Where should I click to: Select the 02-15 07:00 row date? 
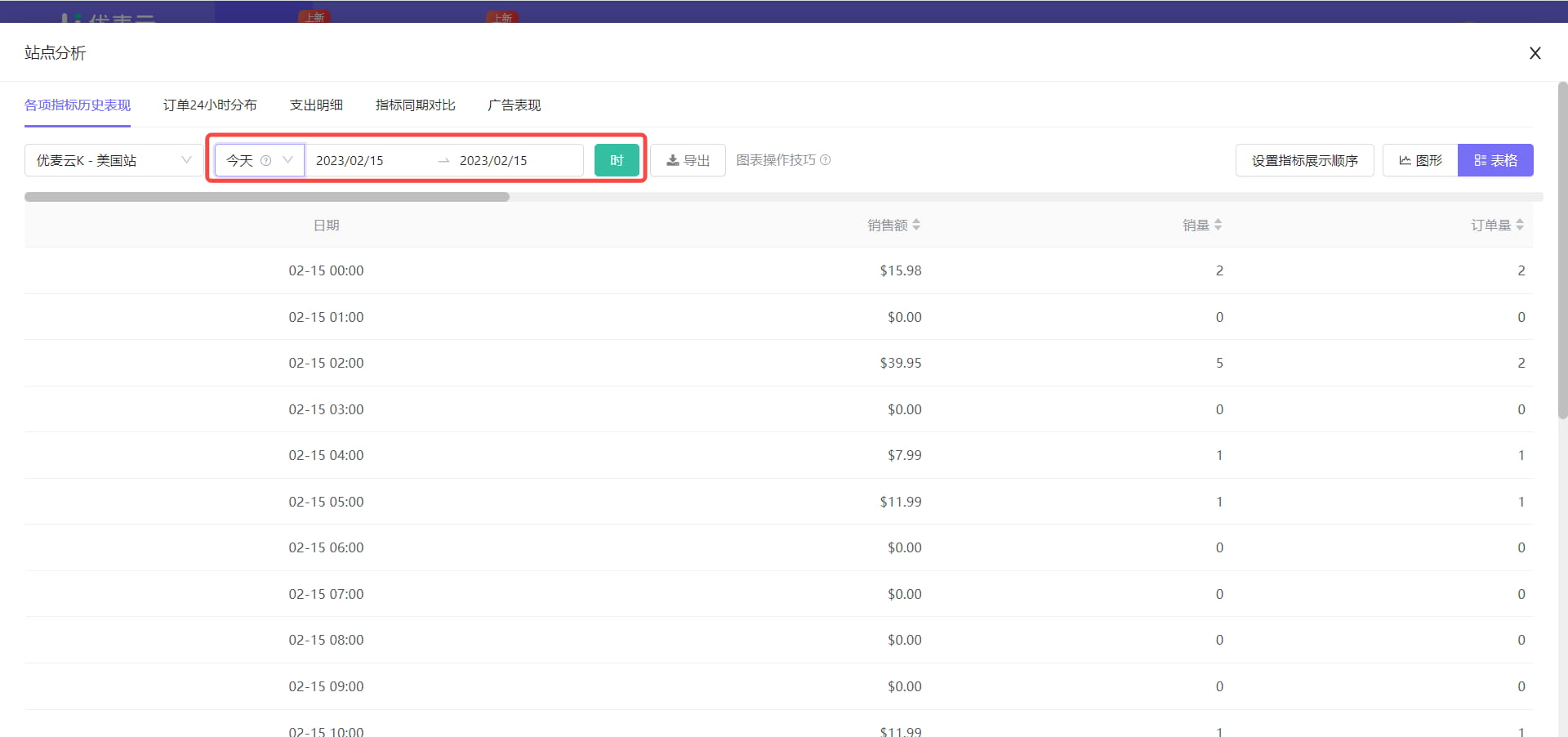pyautogui.click(x=326, y=594)
